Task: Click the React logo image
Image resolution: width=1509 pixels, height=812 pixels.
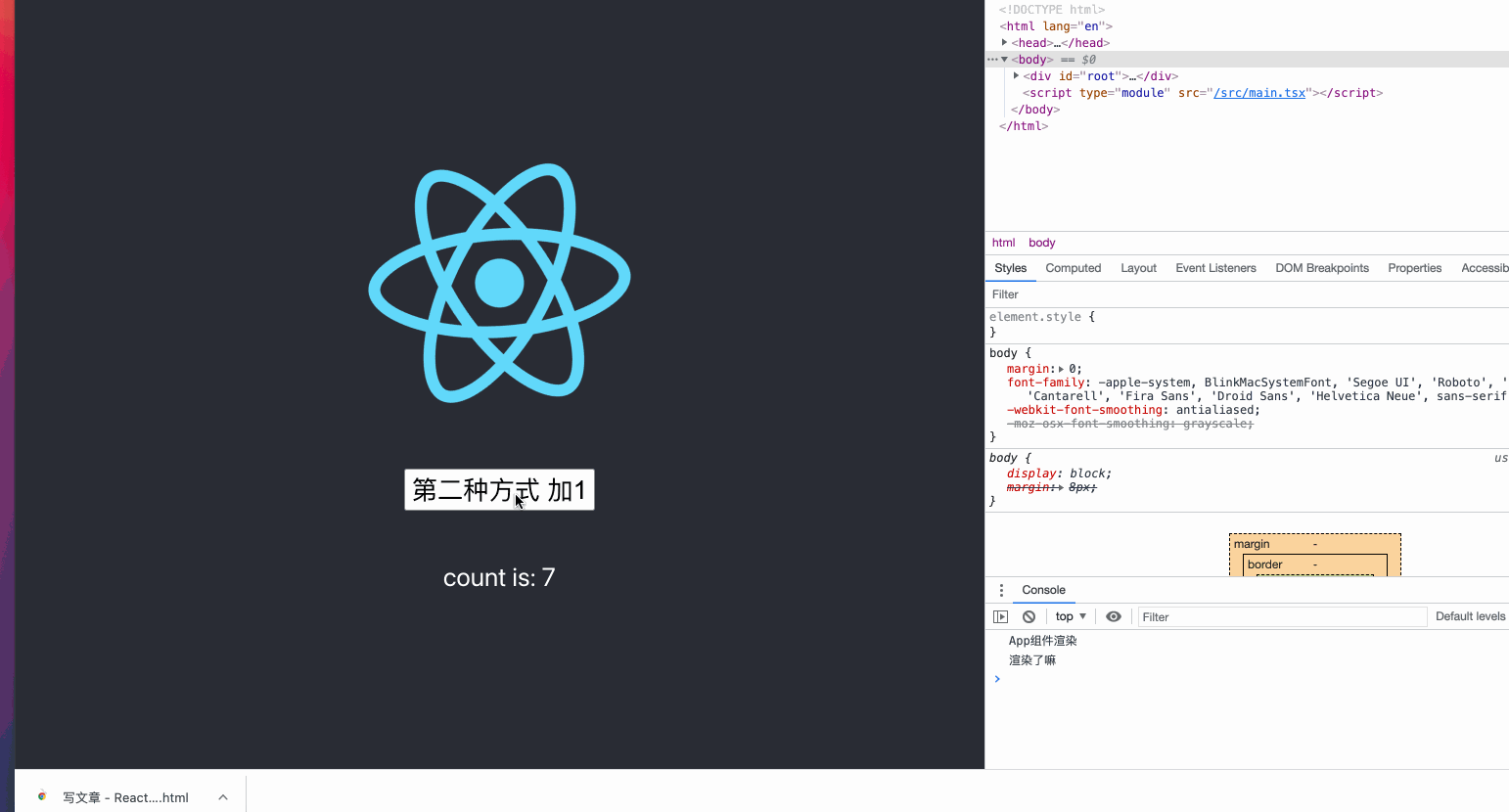Action: (x=499, y=283)
